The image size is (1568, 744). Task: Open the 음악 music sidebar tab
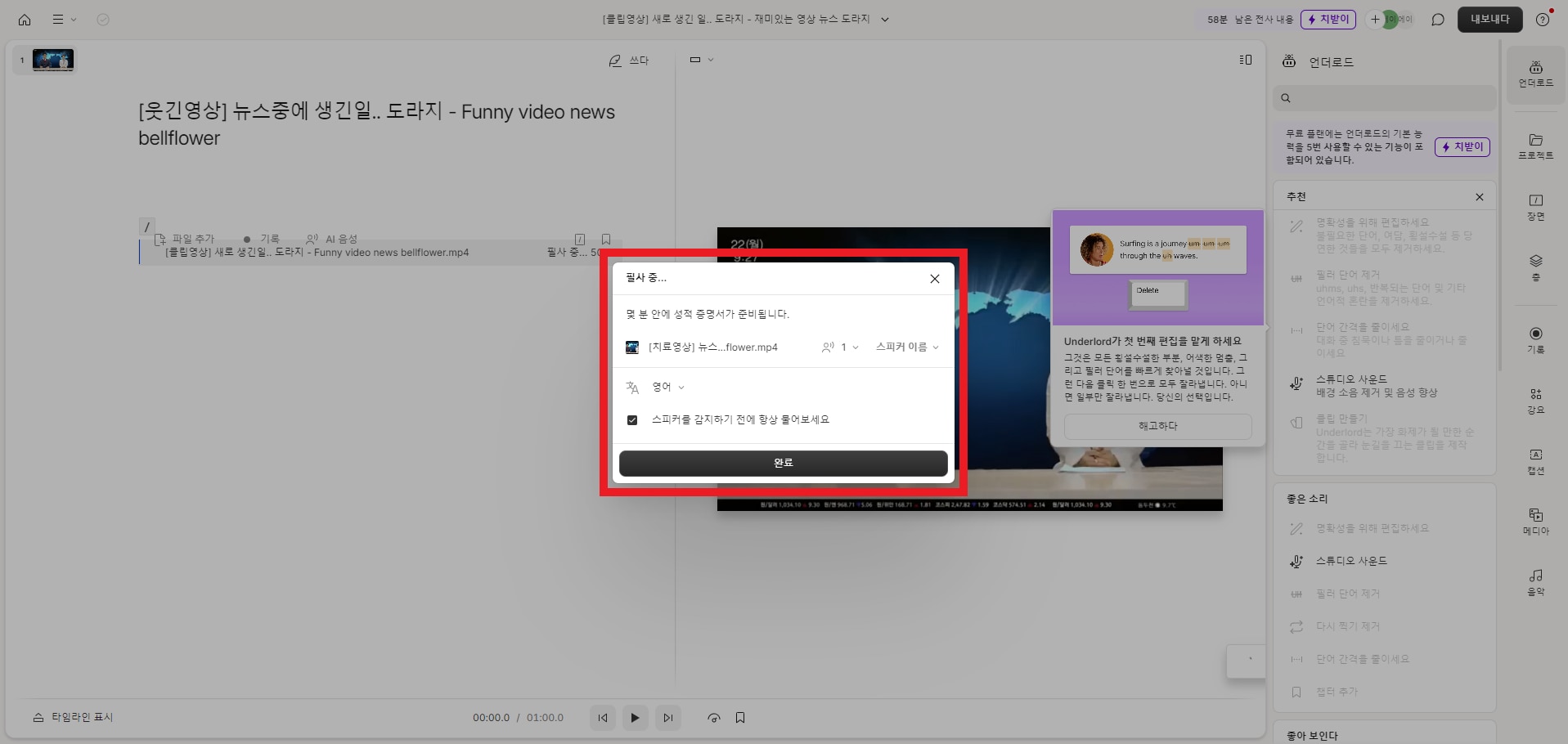[x=1536, y=583]
